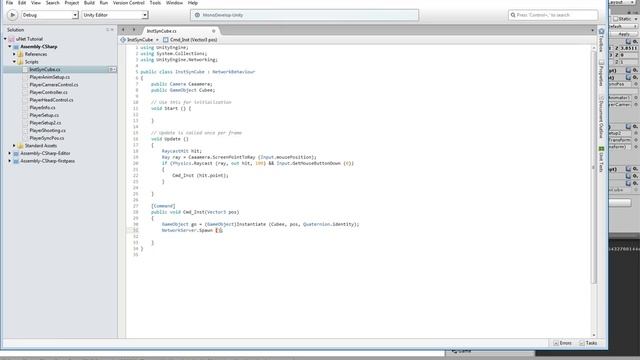Open the Debug configuration dropdown

[49, 15]
